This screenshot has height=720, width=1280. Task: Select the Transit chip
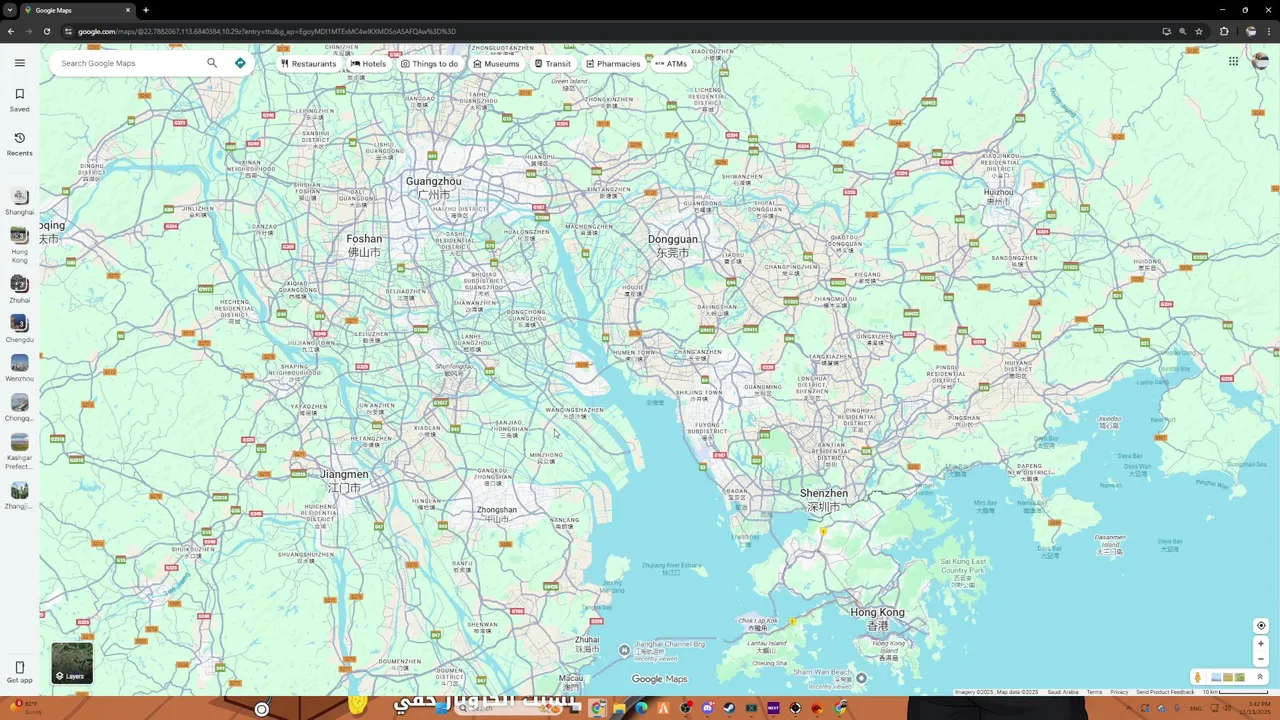pos(552,63)
